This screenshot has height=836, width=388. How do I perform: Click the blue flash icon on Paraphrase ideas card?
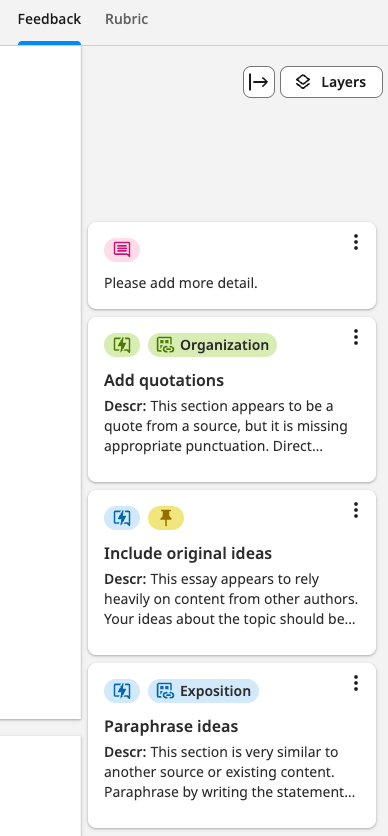pyautogui.click(x=122, y=691)
